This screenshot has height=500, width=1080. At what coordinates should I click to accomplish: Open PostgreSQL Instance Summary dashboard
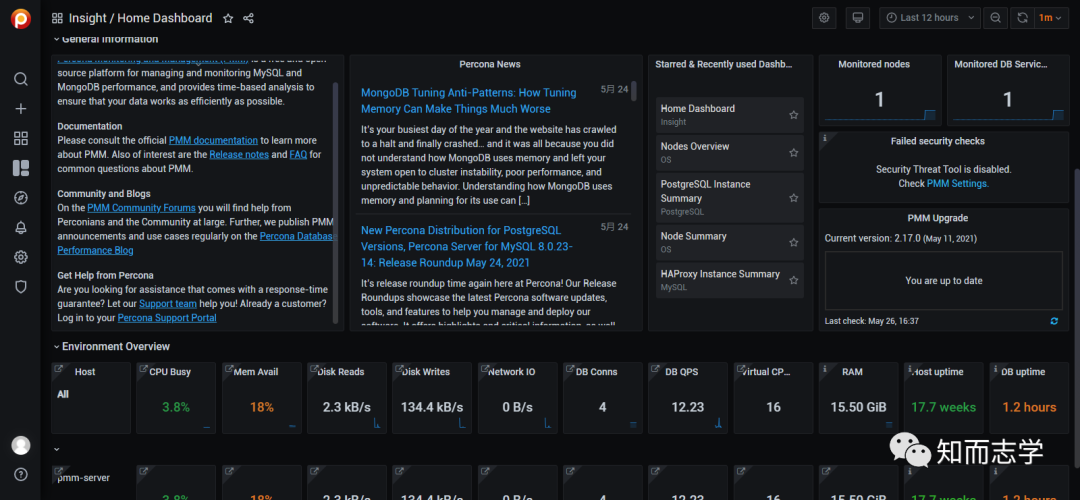[706, 191]
